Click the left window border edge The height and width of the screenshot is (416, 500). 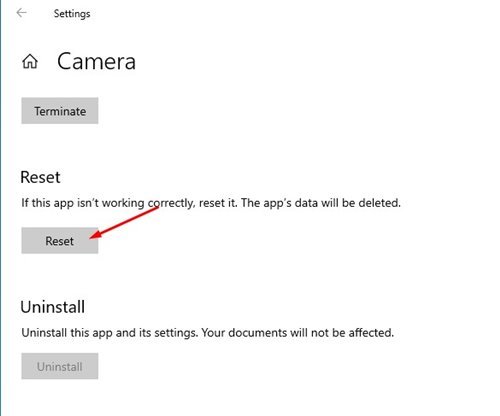(x=1, y=208)
